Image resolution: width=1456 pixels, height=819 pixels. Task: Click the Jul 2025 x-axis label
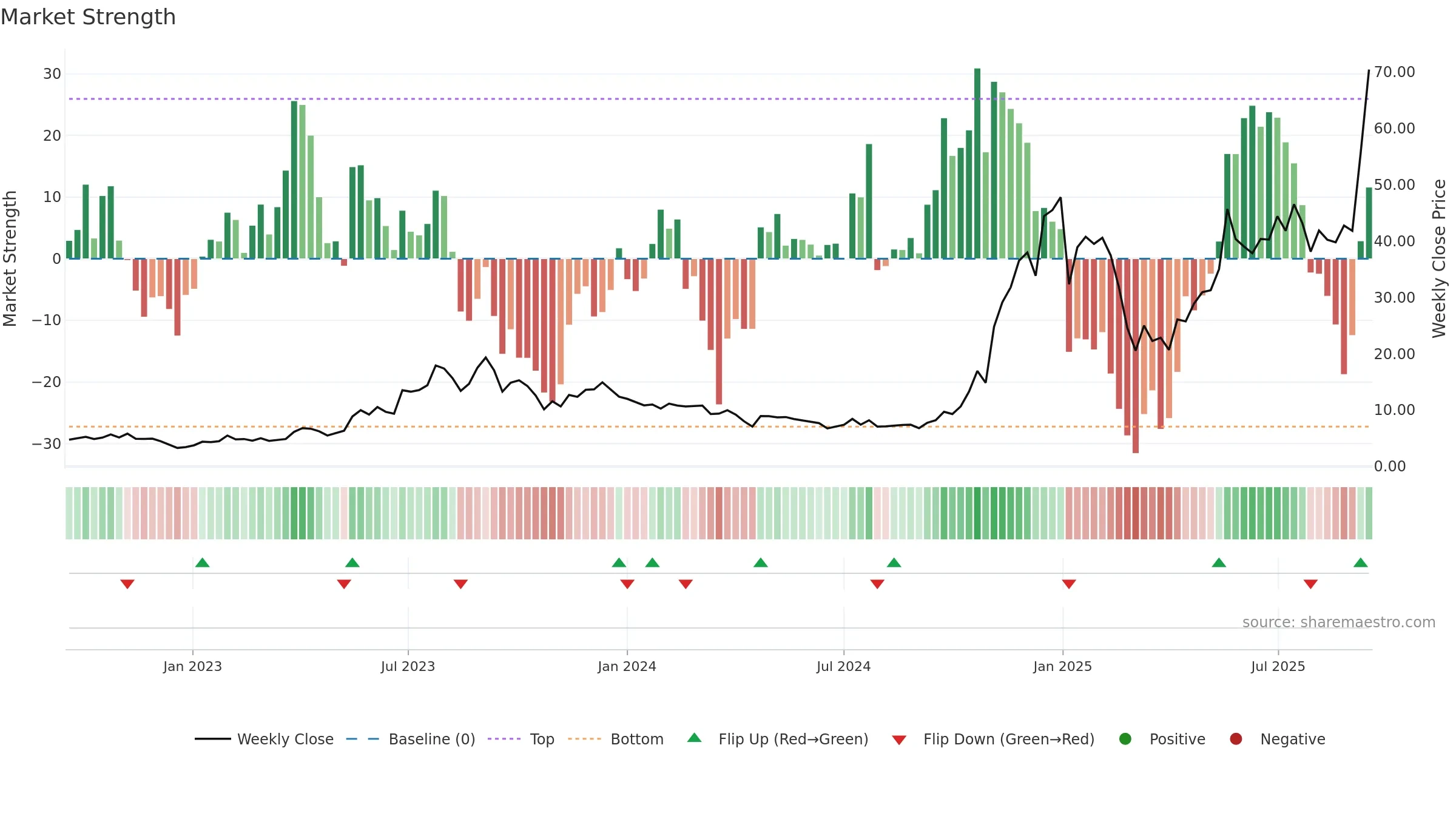tap(1278, 667)
